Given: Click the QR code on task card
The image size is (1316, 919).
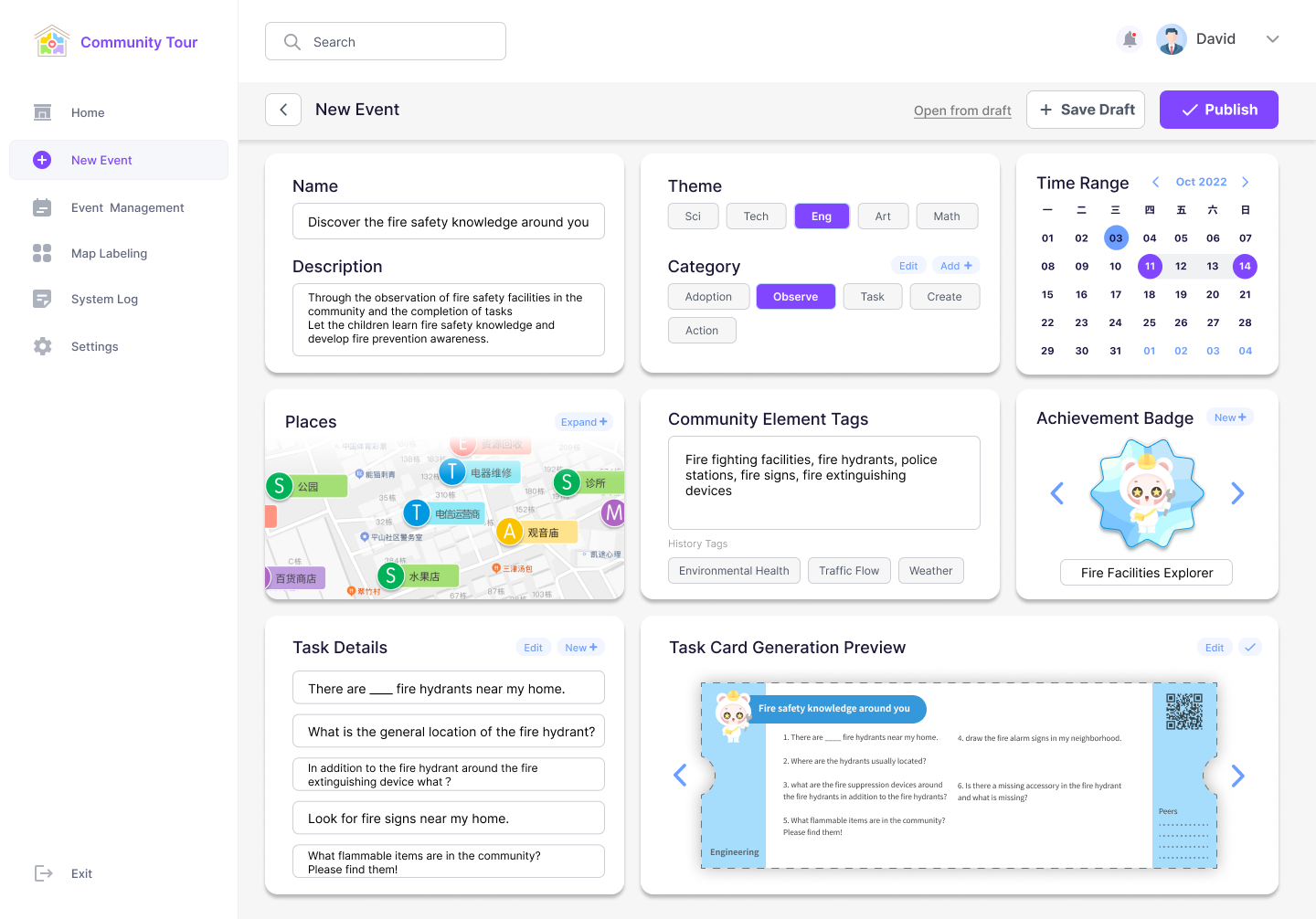Looking at the screenshot, I should (1183, 712).
